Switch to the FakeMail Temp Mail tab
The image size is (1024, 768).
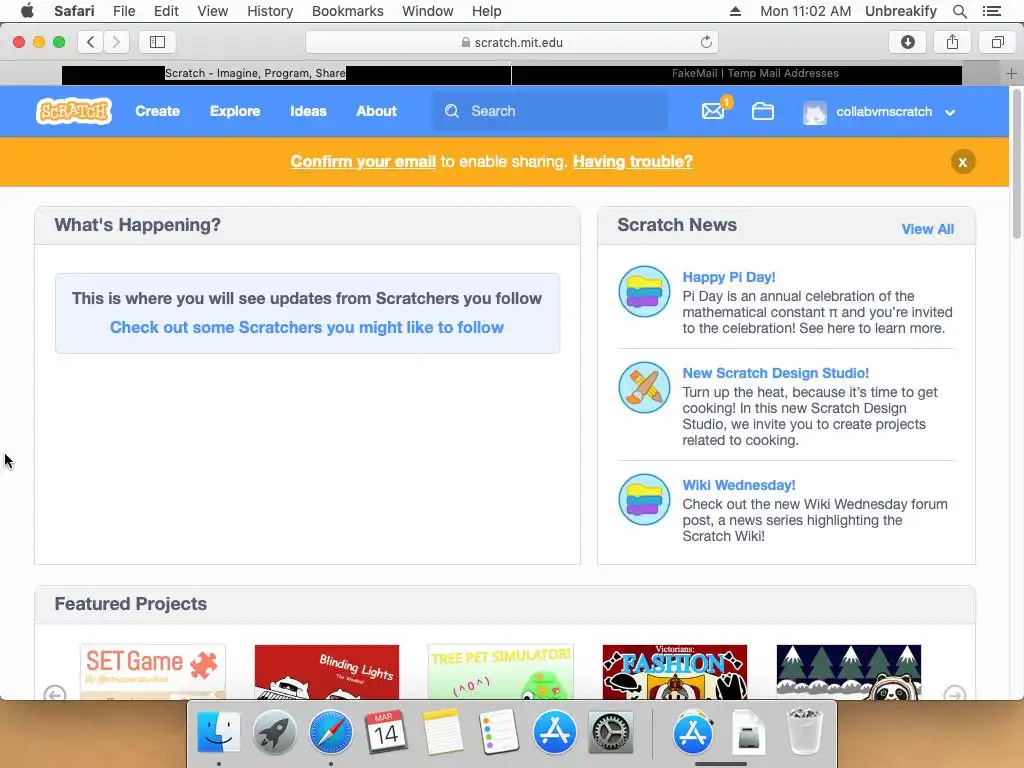(x=737, y=74)
